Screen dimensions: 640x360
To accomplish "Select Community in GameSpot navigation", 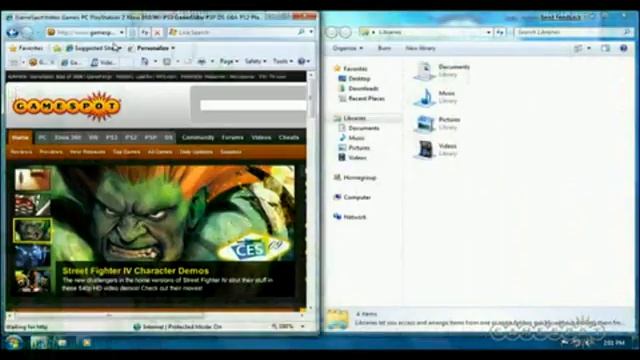I will point(198,138).
